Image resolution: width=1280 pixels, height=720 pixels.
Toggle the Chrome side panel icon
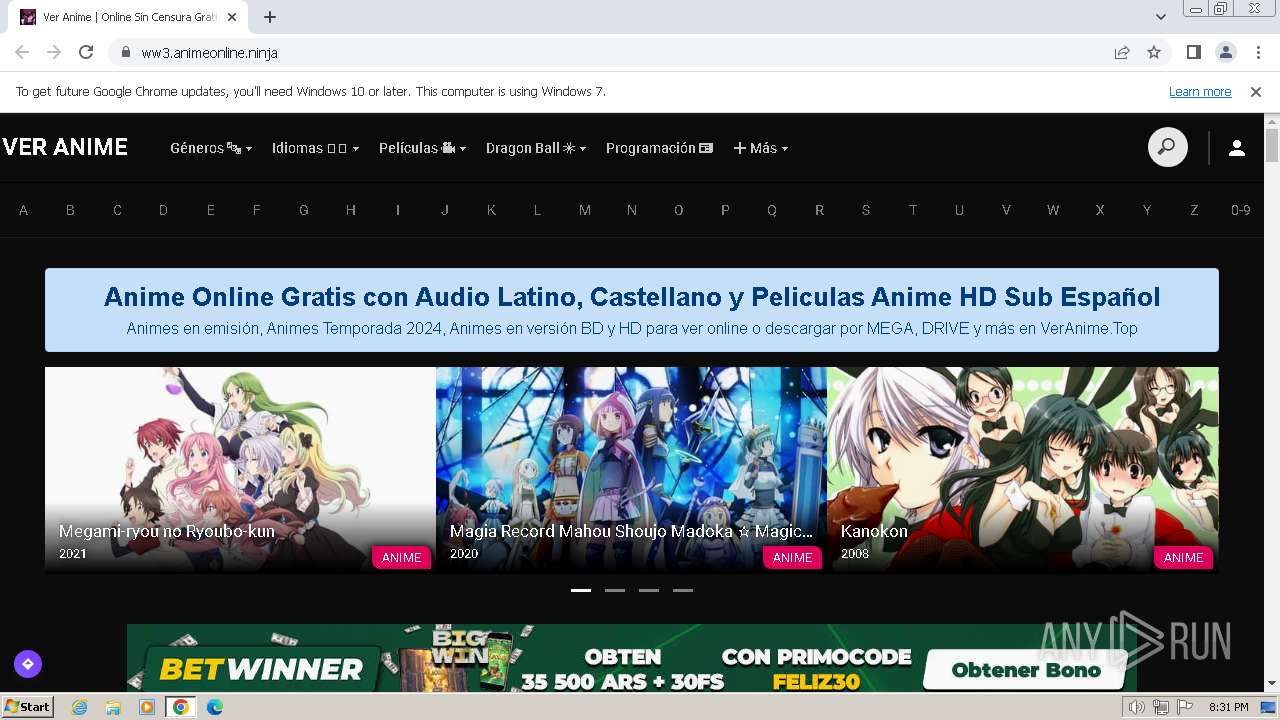coord(1193,52)
